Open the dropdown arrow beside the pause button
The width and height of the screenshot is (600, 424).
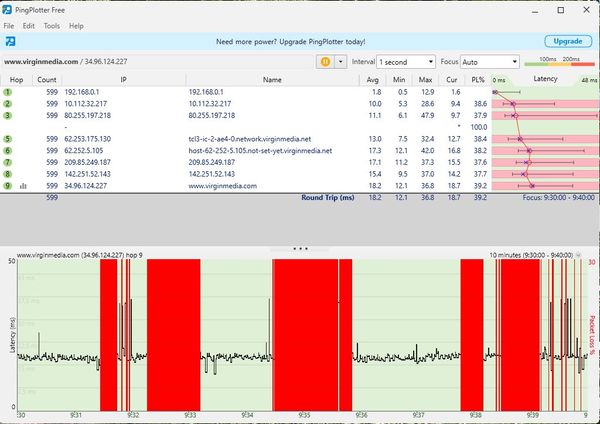pos(341,62)
